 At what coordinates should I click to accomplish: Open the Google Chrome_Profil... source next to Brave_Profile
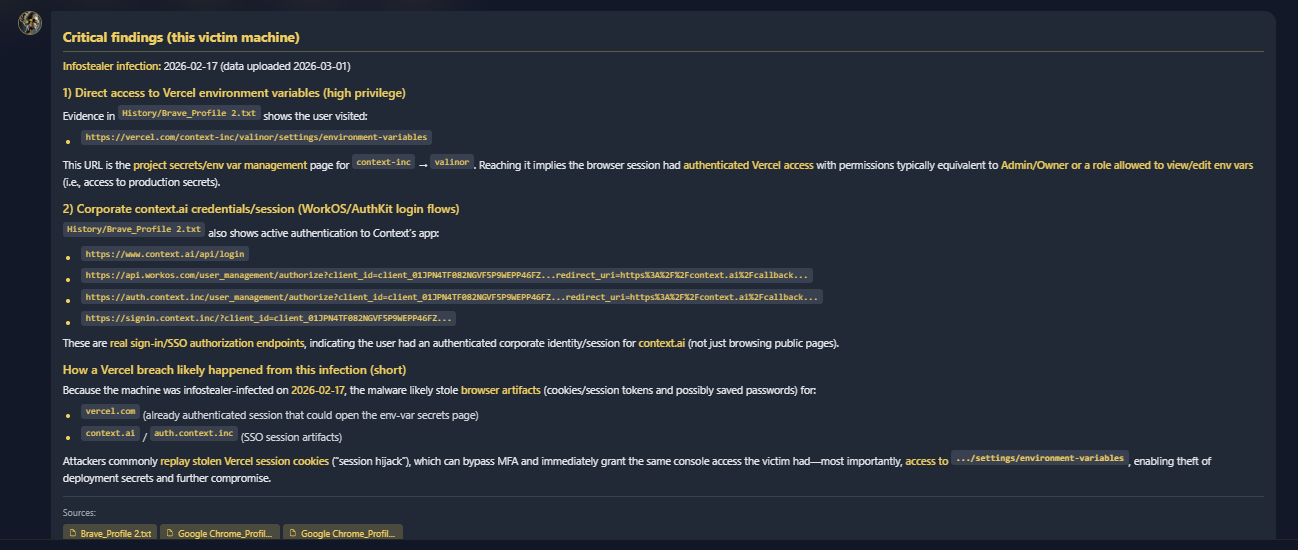(x=220, y=534)
